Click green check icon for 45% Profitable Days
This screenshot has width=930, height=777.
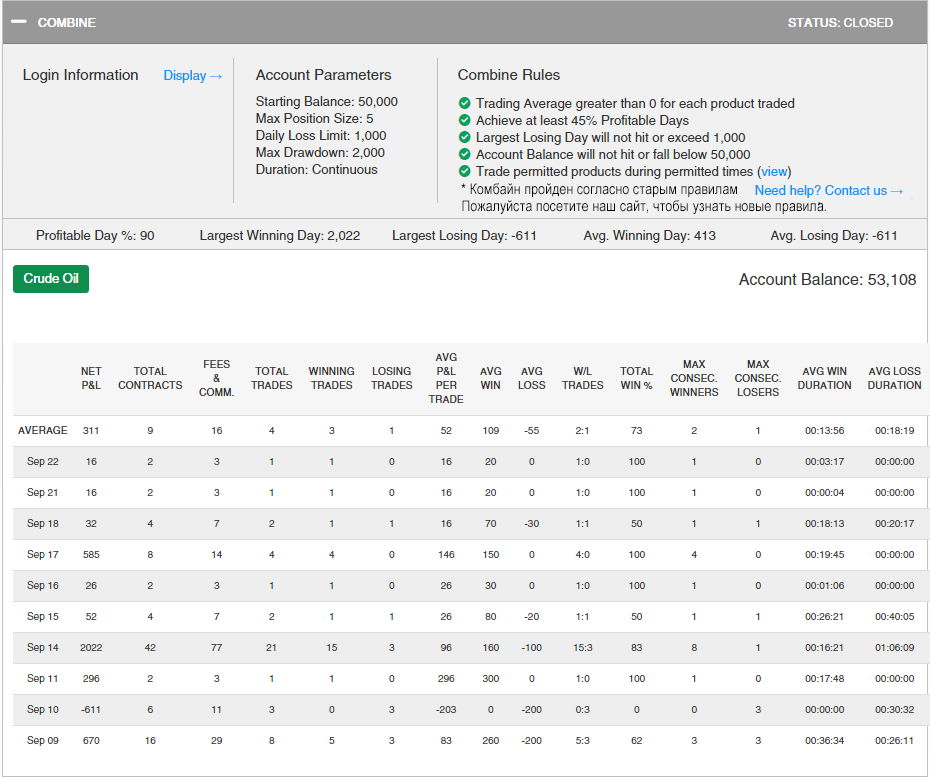(465, 120)
